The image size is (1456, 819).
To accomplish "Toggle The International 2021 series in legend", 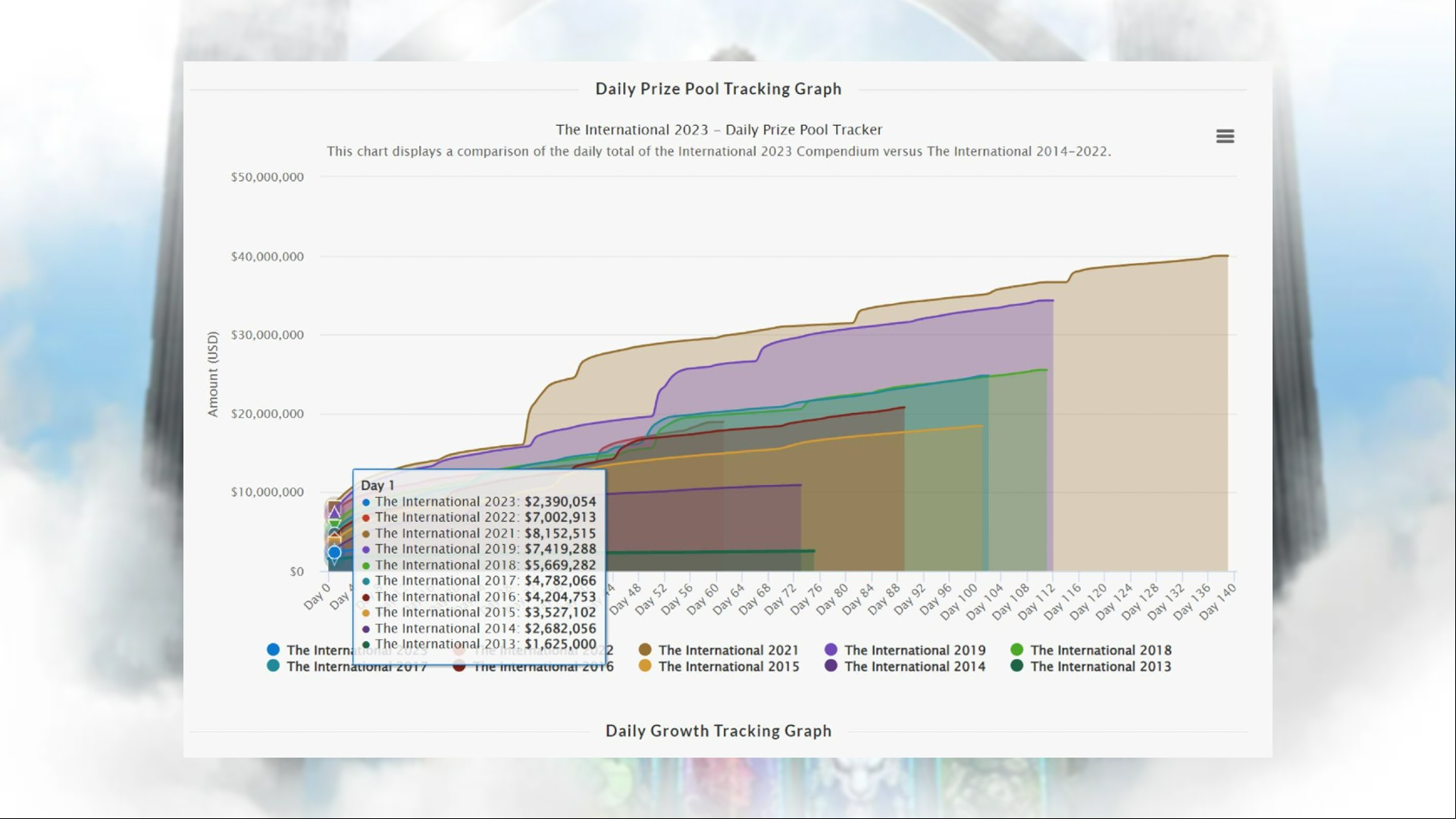I will (719, 650).
